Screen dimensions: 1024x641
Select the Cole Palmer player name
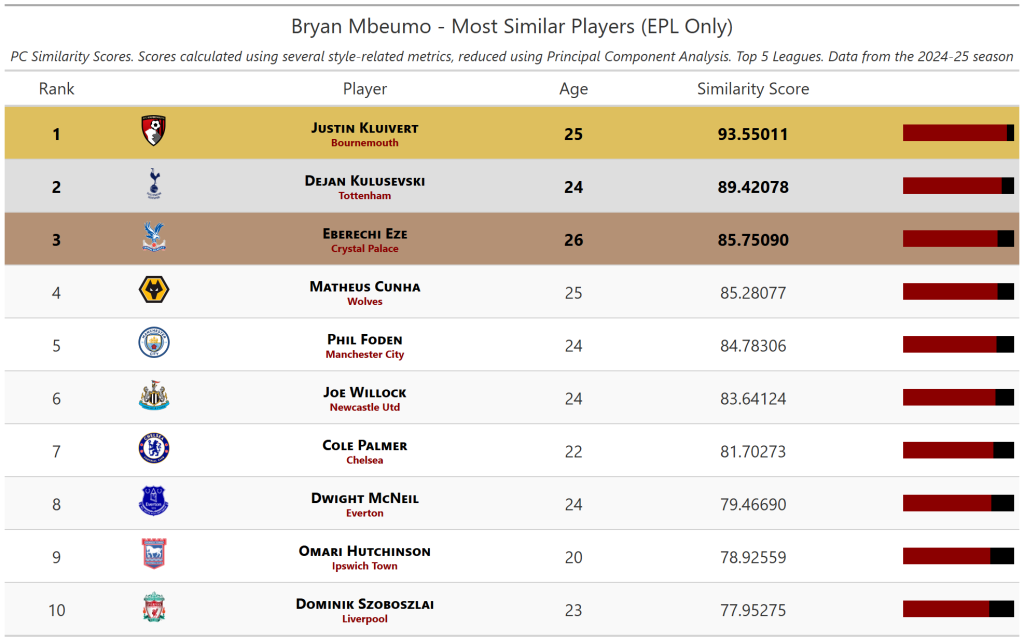[x=365, y=445]
